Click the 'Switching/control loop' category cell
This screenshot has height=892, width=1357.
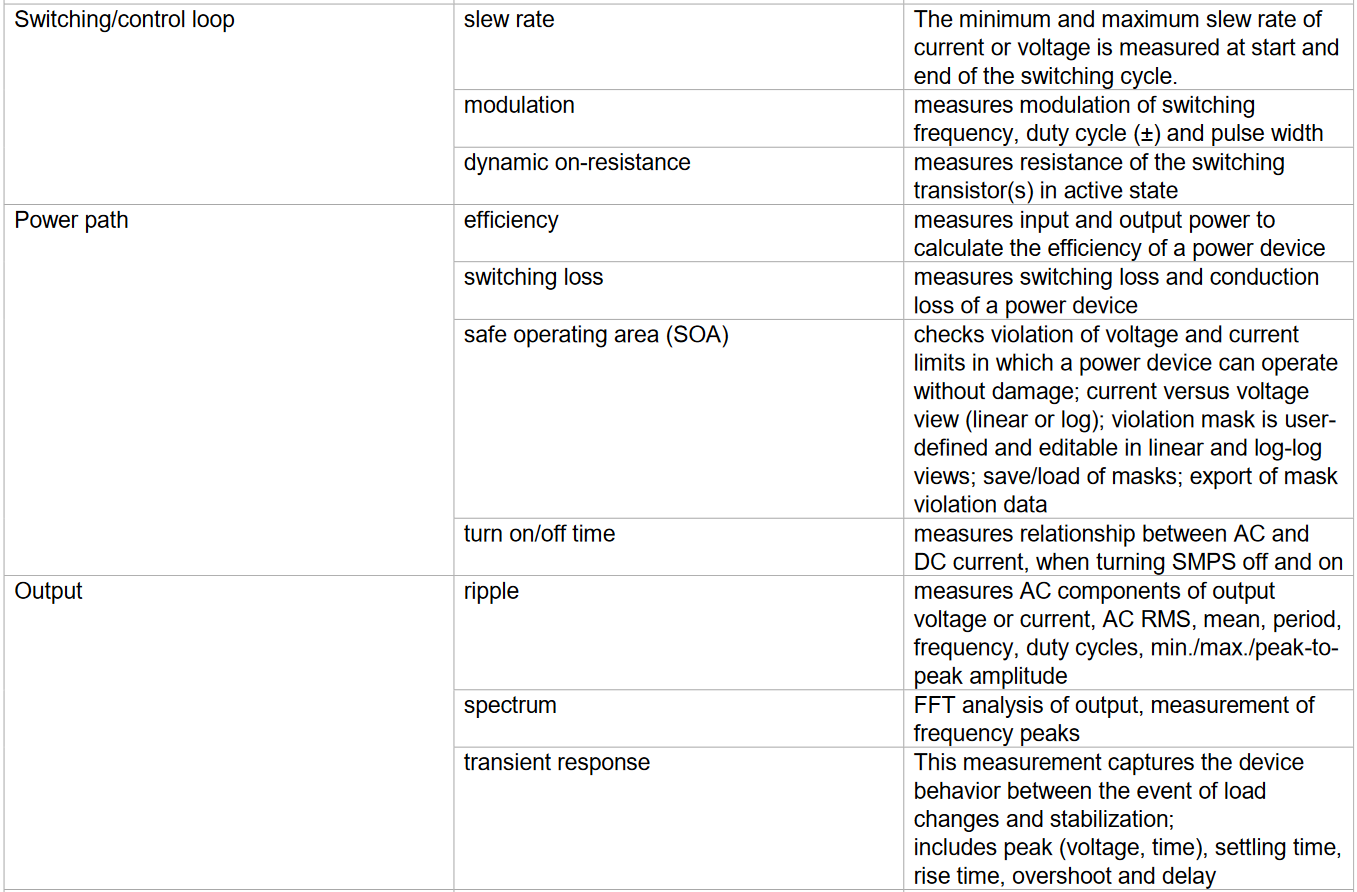(124, 20)
